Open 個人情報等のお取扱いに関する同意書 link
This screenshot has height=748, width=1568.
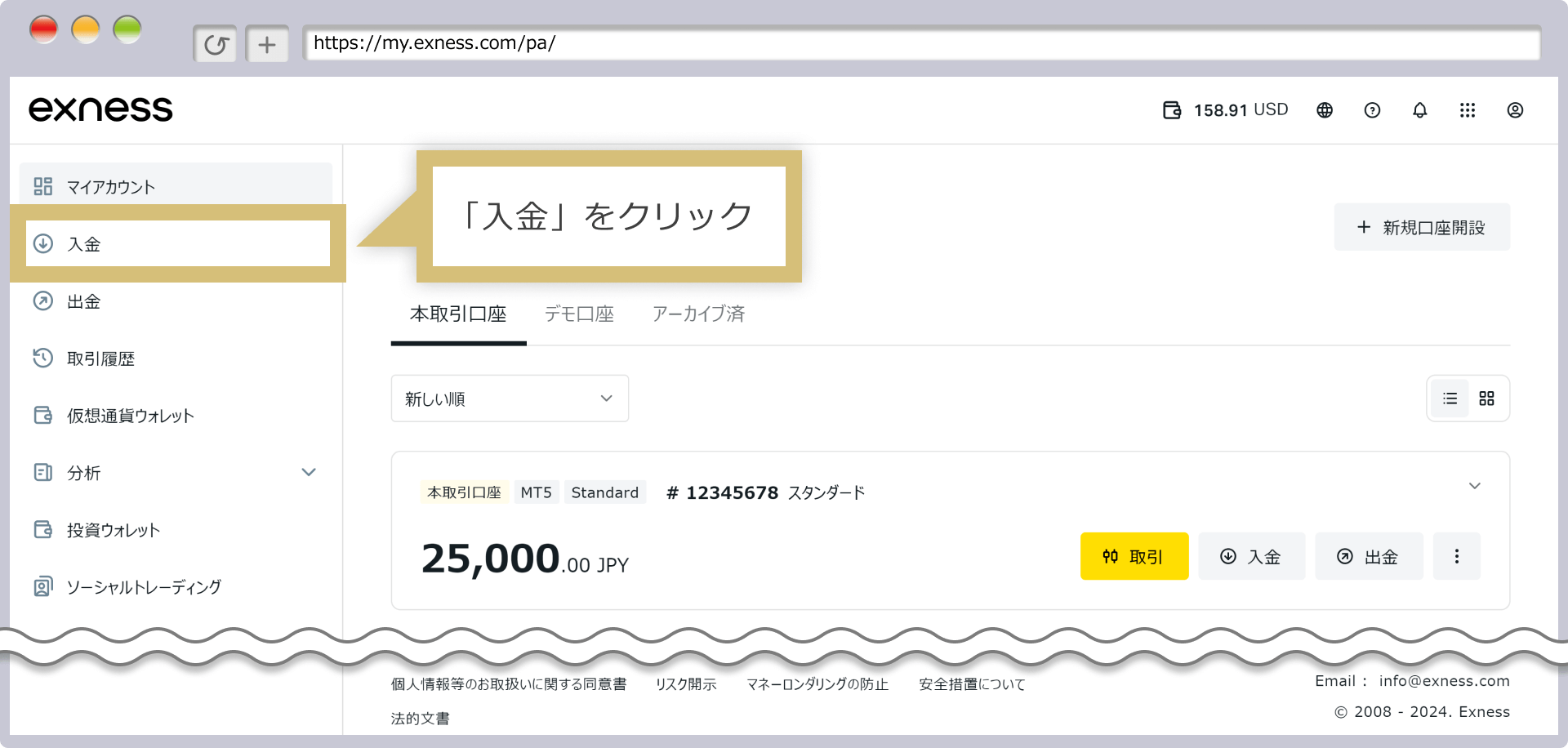click(509, 684)
